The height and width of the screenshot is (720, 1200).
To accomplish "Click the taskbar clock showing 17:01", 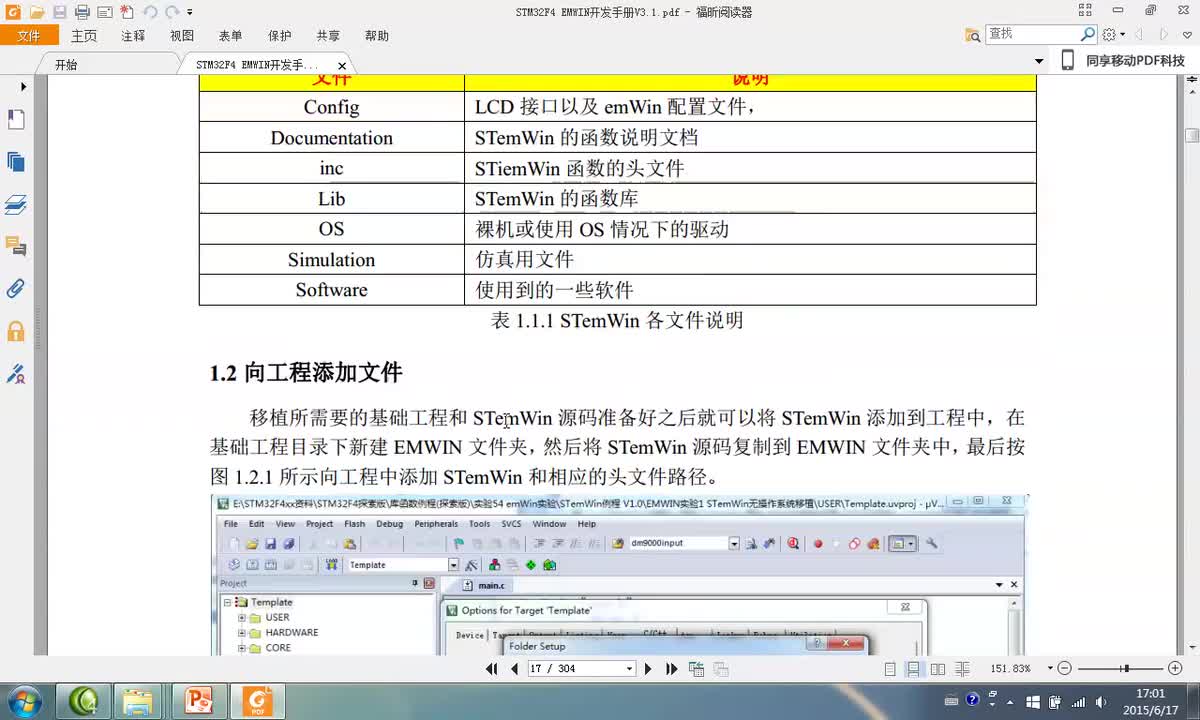I will pos(1150,701).
